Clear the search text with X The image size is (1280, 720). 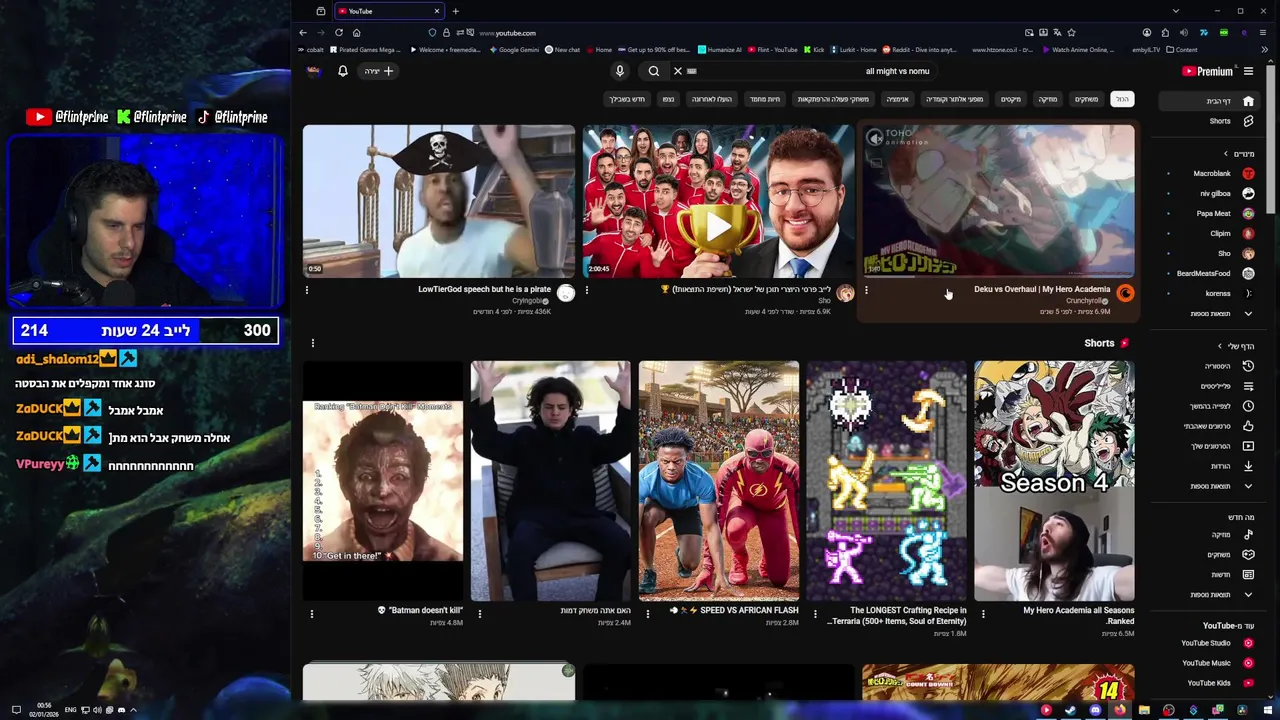[x=677, y=71]
